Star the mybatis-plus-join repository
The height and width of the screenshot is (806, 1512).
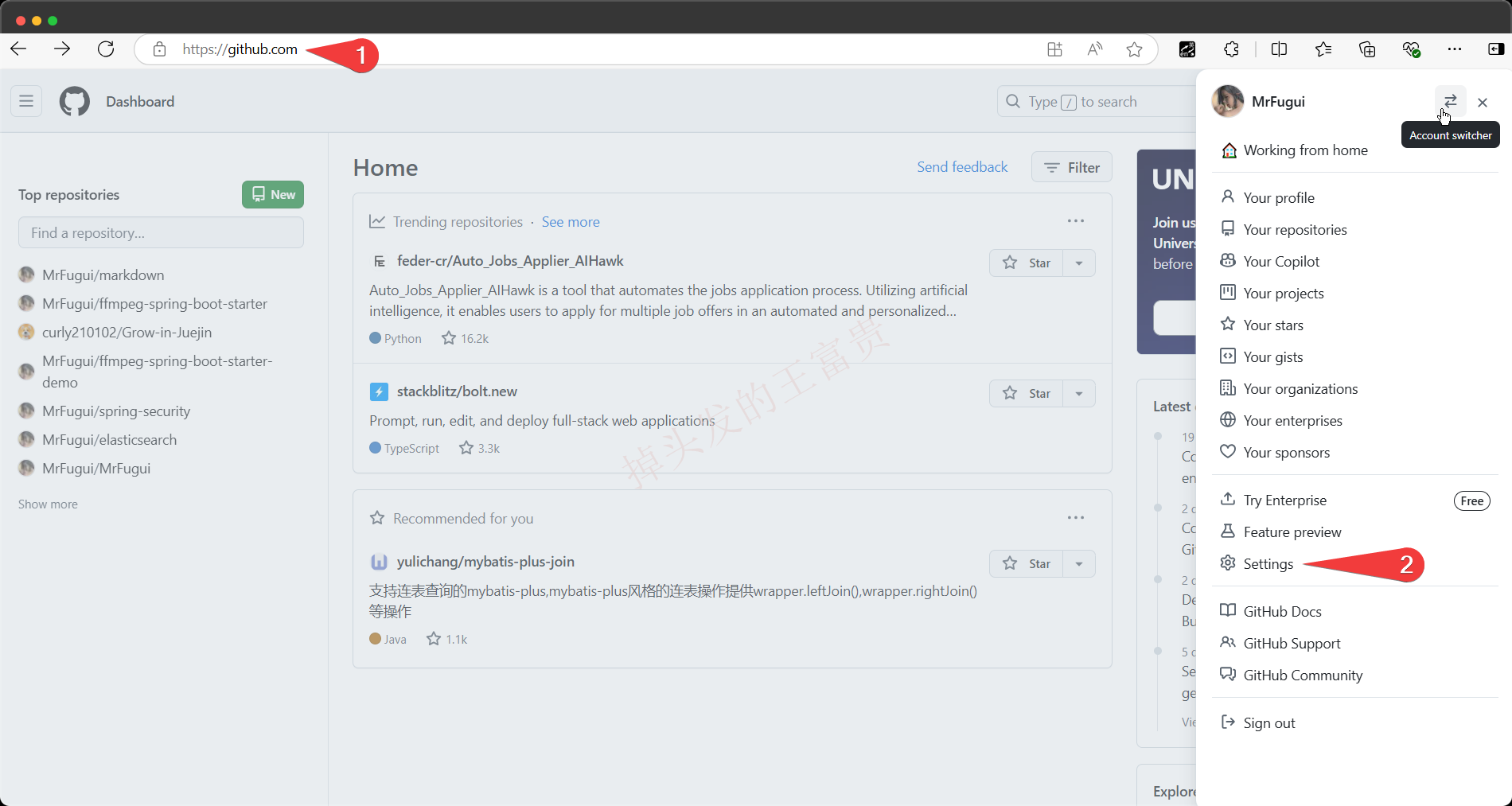coord(1027,563)
